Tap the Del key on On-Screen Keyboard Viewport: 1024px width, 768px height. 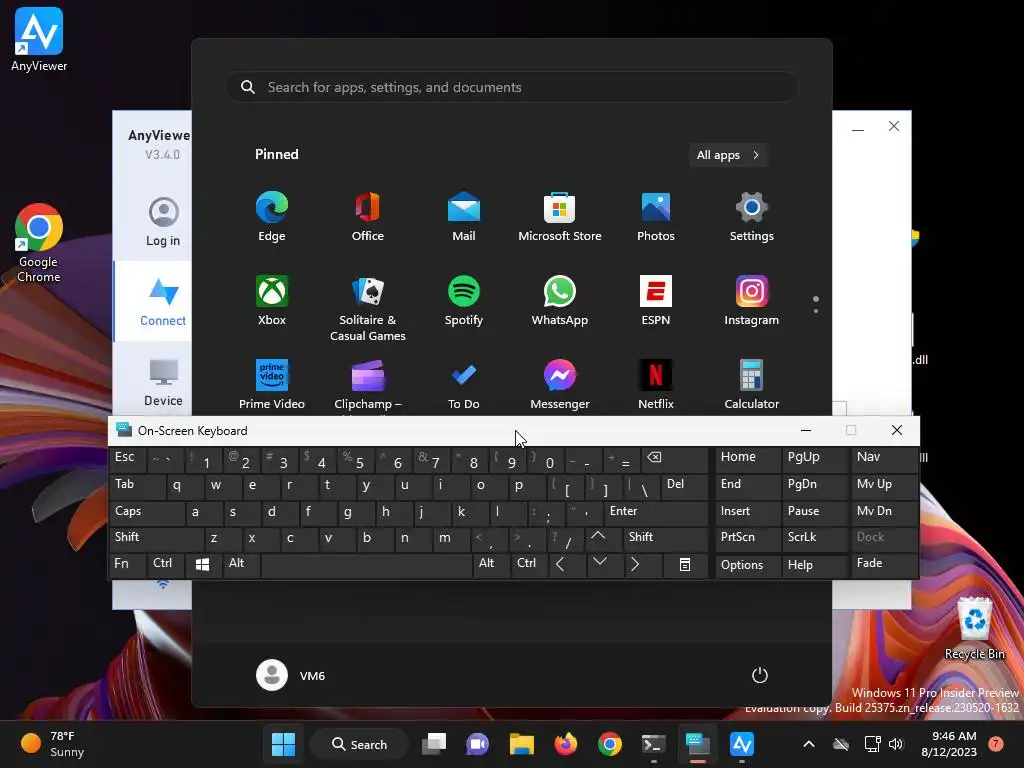coord(684,486)
